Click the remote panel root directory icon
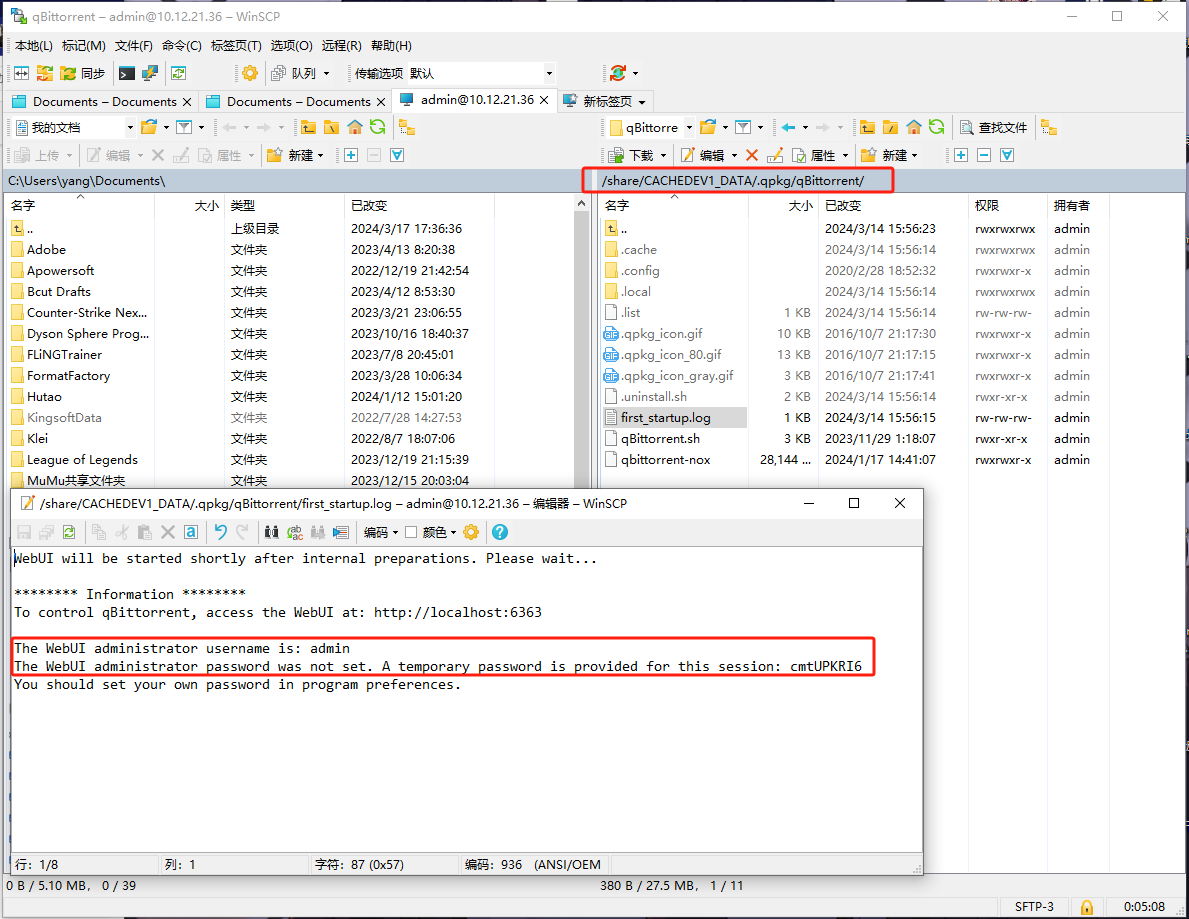Screen dimensions: 1189x919 (x=891, y=127)
